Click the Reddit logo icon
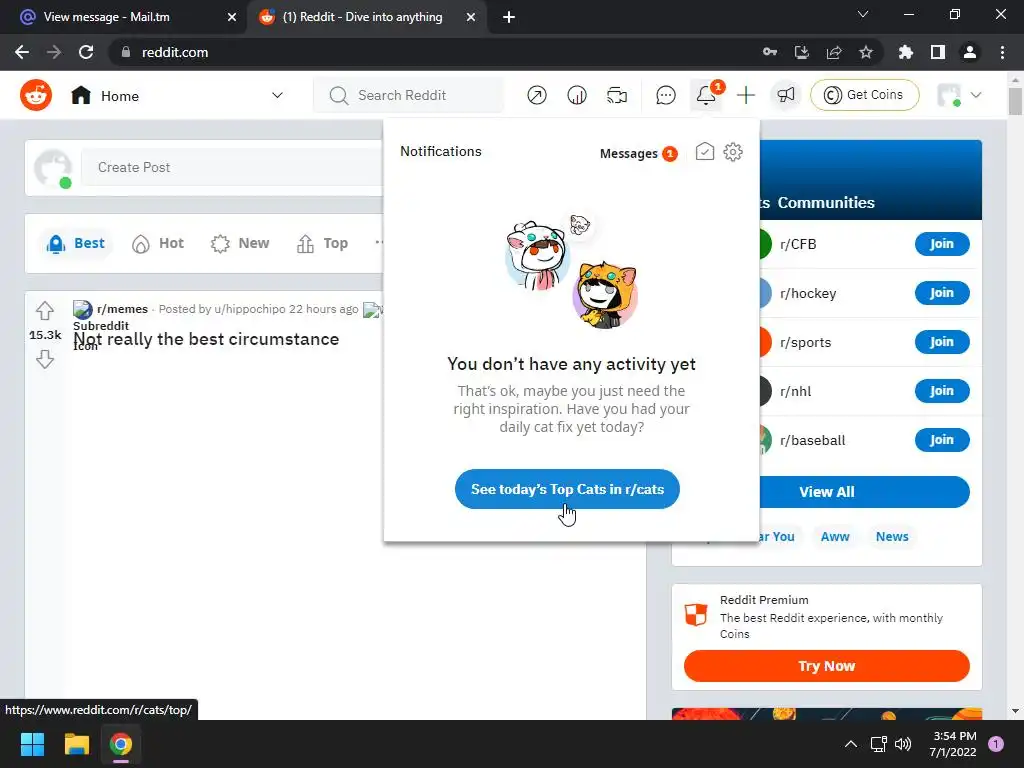 tap(36, 95)
